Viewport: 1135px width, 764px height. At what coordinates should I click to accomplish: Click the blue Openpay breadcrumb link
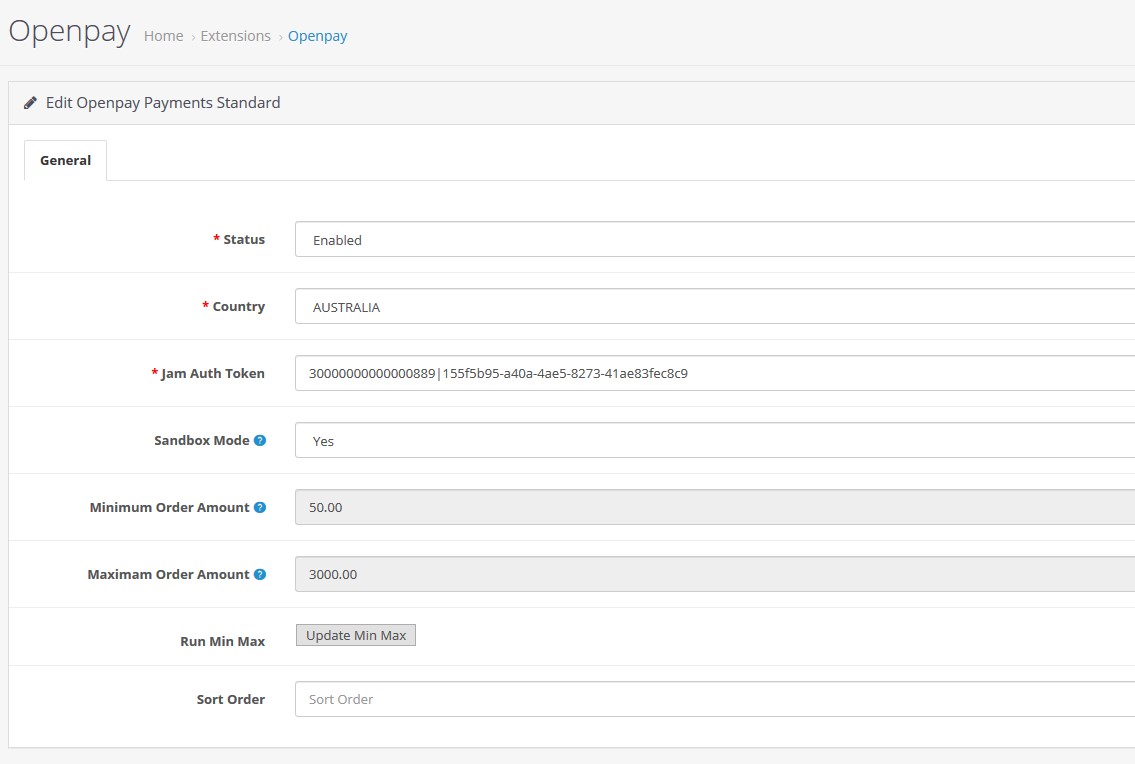317,36
